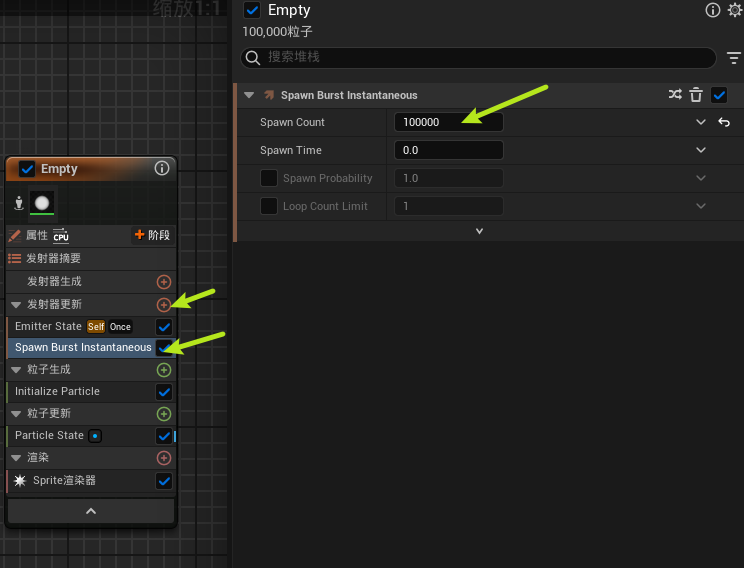
Task: Click the shuffle/version icon for Spawn Burst module
Action: tap(675, 94)
